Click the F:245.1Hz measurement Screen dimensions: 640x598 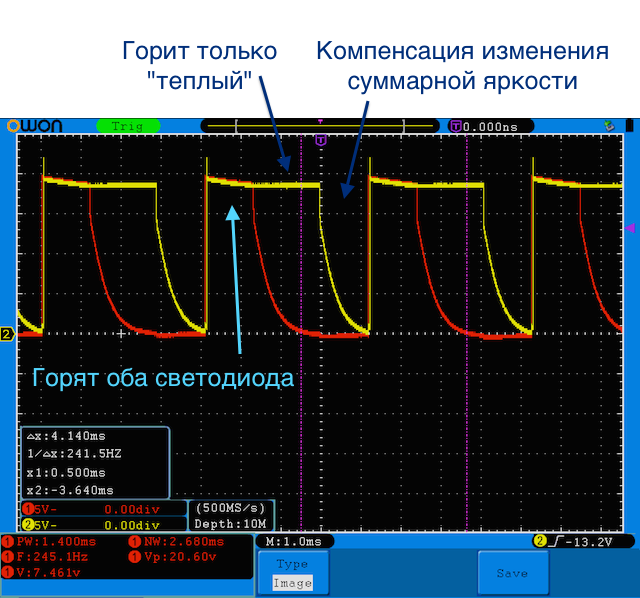(45, 557)
